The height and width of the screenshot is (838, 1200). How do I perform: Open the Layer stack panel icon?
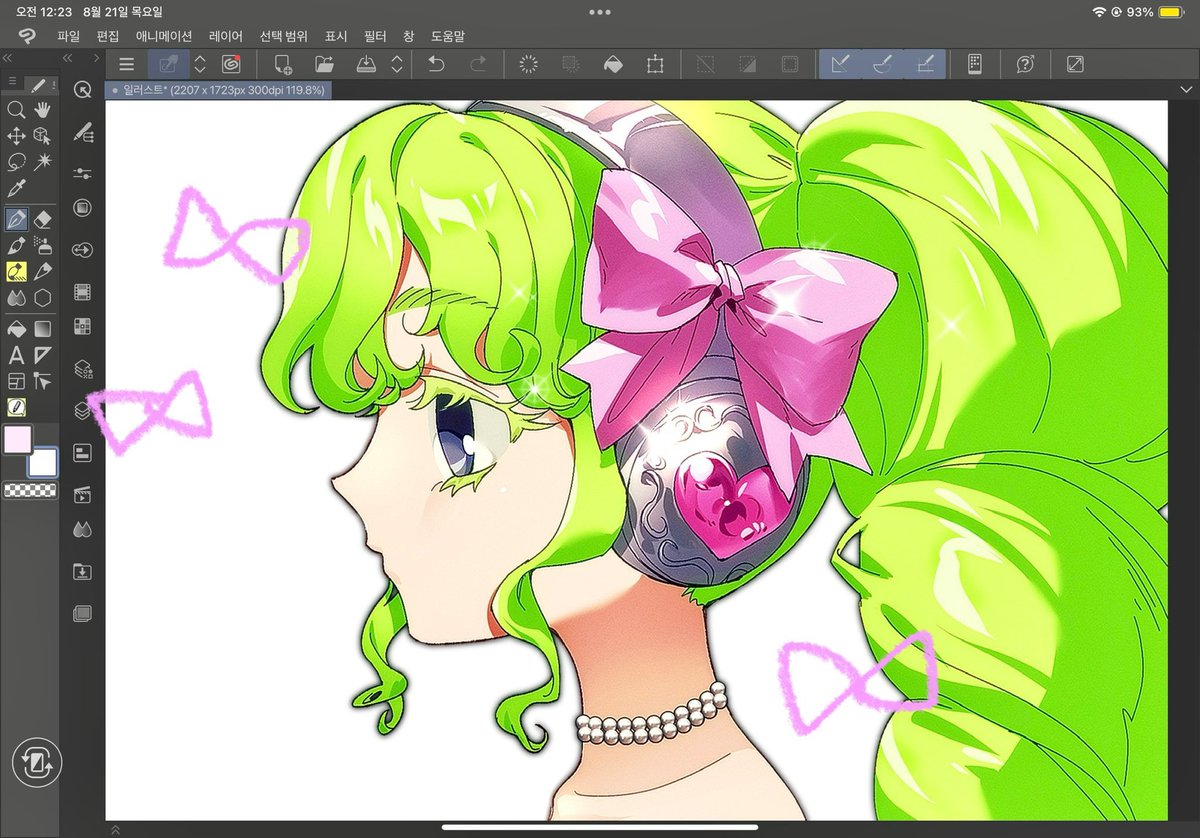tap(83, 409)
